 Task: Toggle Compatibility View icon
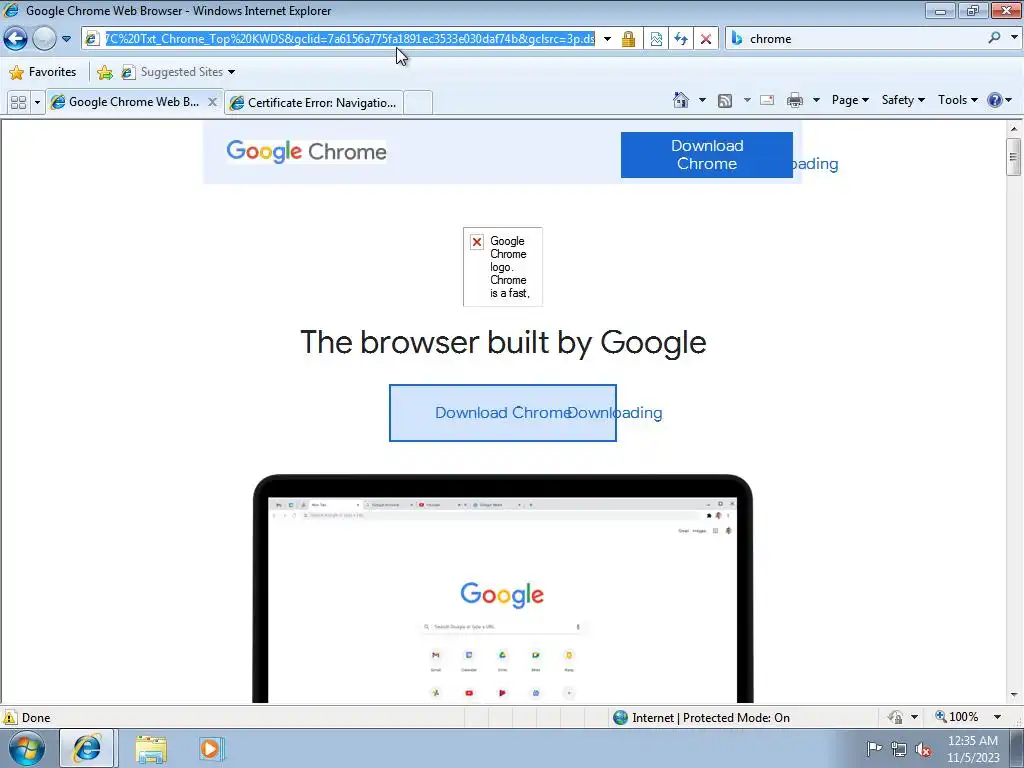point(656,39)
